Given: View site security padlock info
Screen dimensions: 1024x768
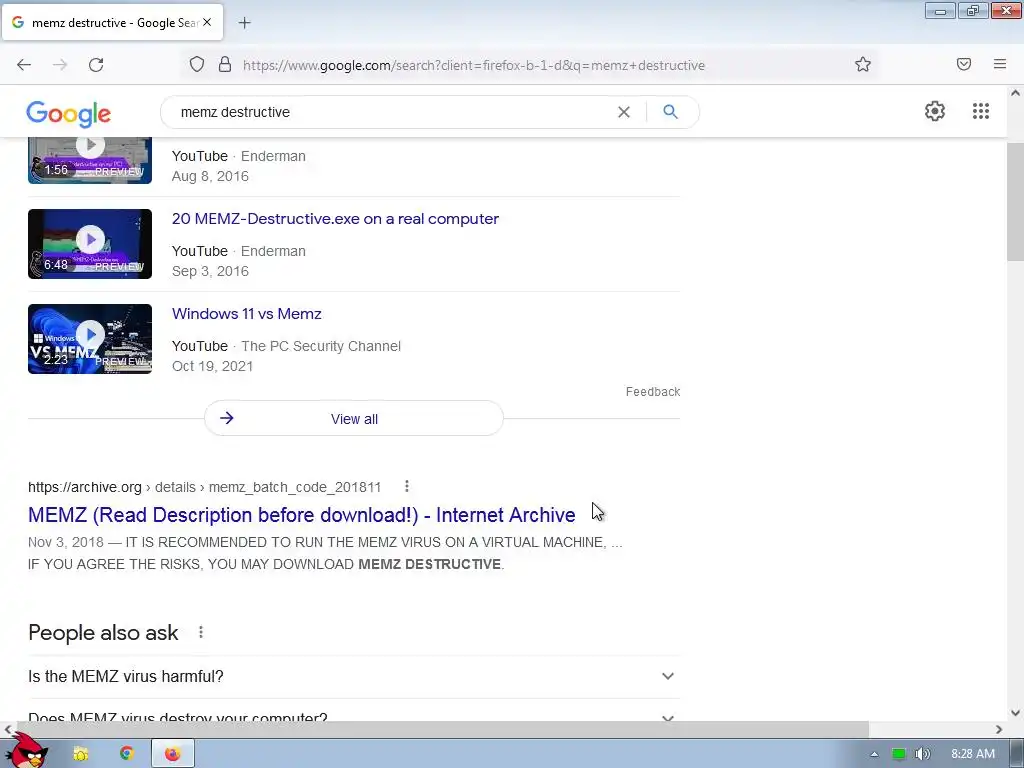Looking at the screenshot, I should click(x=225, y=64).
